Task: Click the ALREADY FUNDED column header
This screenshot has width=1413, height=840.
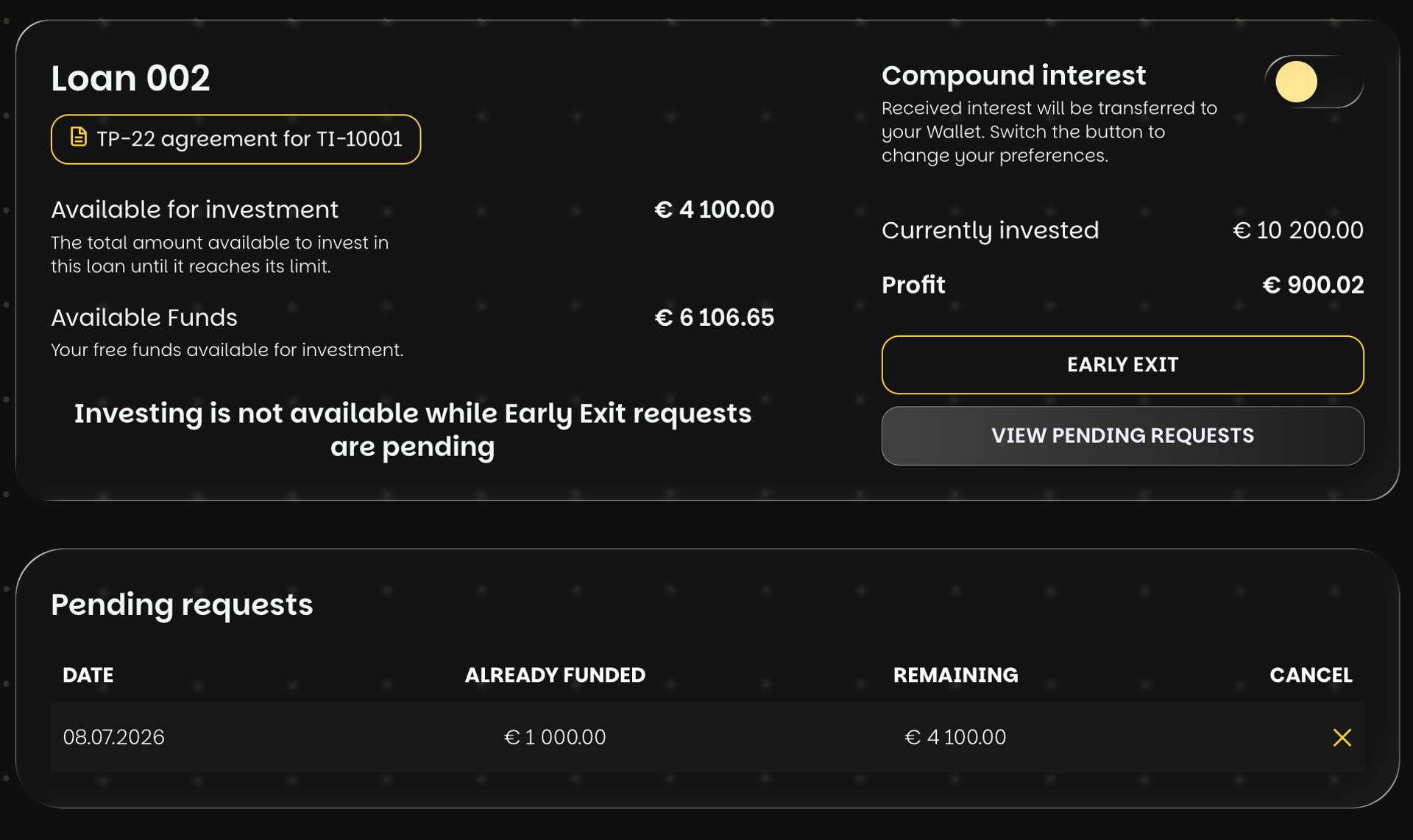Action: tap(555, 675)
